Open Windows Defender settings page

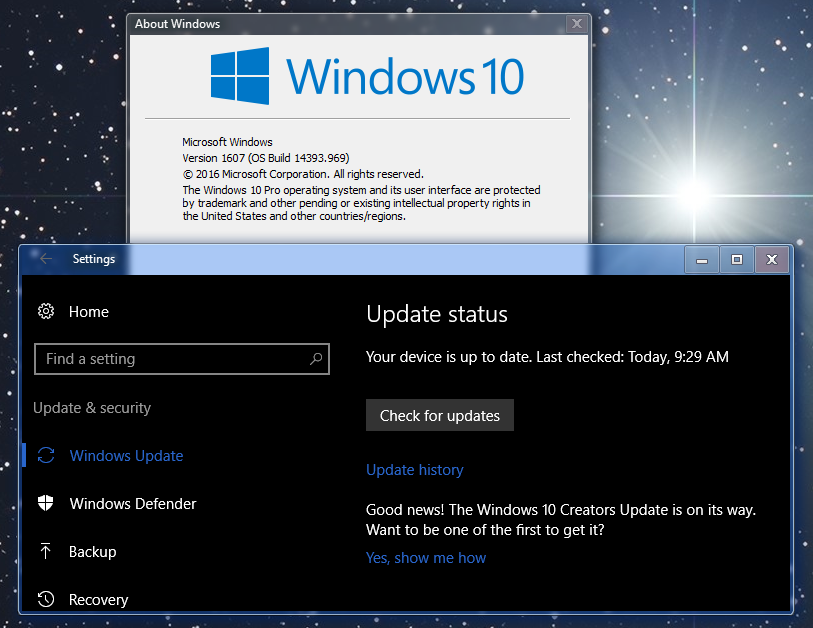(x=133, y=504)
